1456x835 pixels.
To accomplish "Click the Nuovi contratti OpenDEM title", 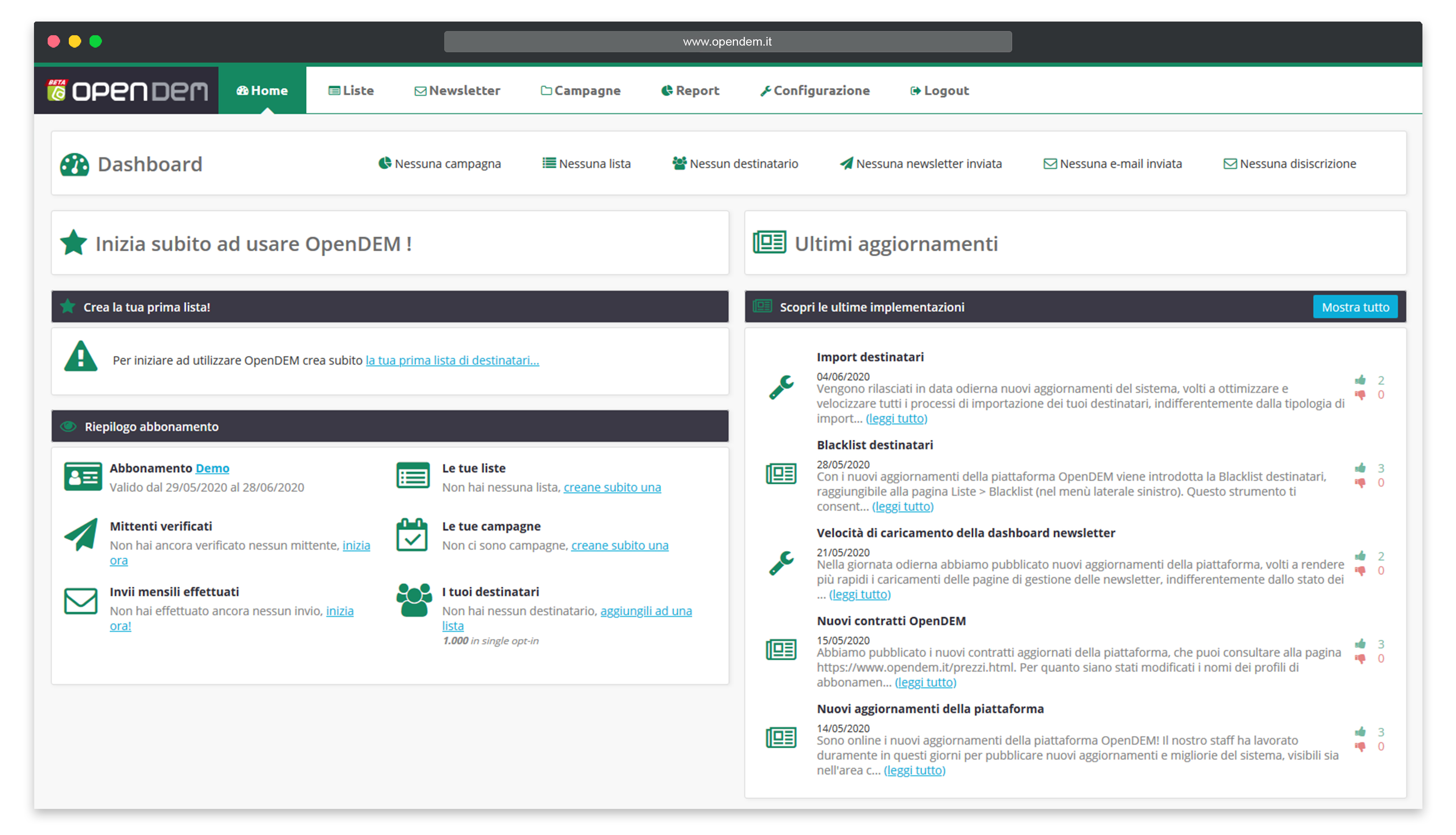I will click(x=891, y=621).
